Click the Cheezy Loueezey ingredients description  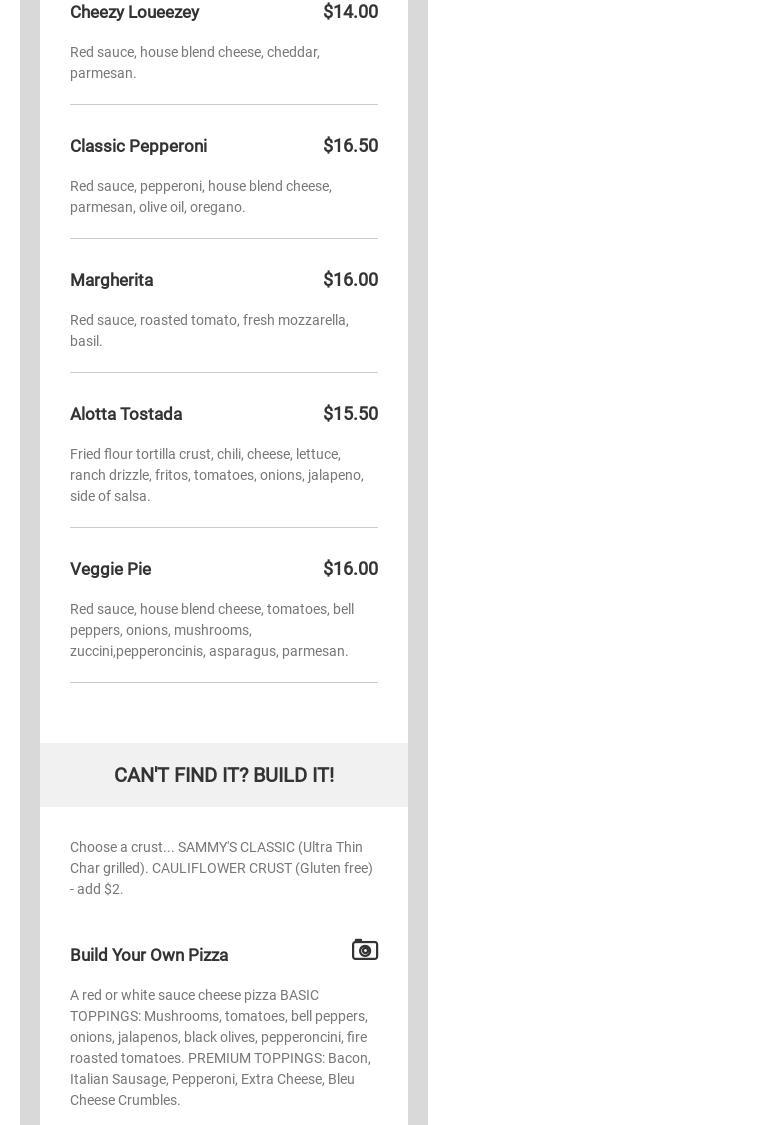tap(194, 62)
